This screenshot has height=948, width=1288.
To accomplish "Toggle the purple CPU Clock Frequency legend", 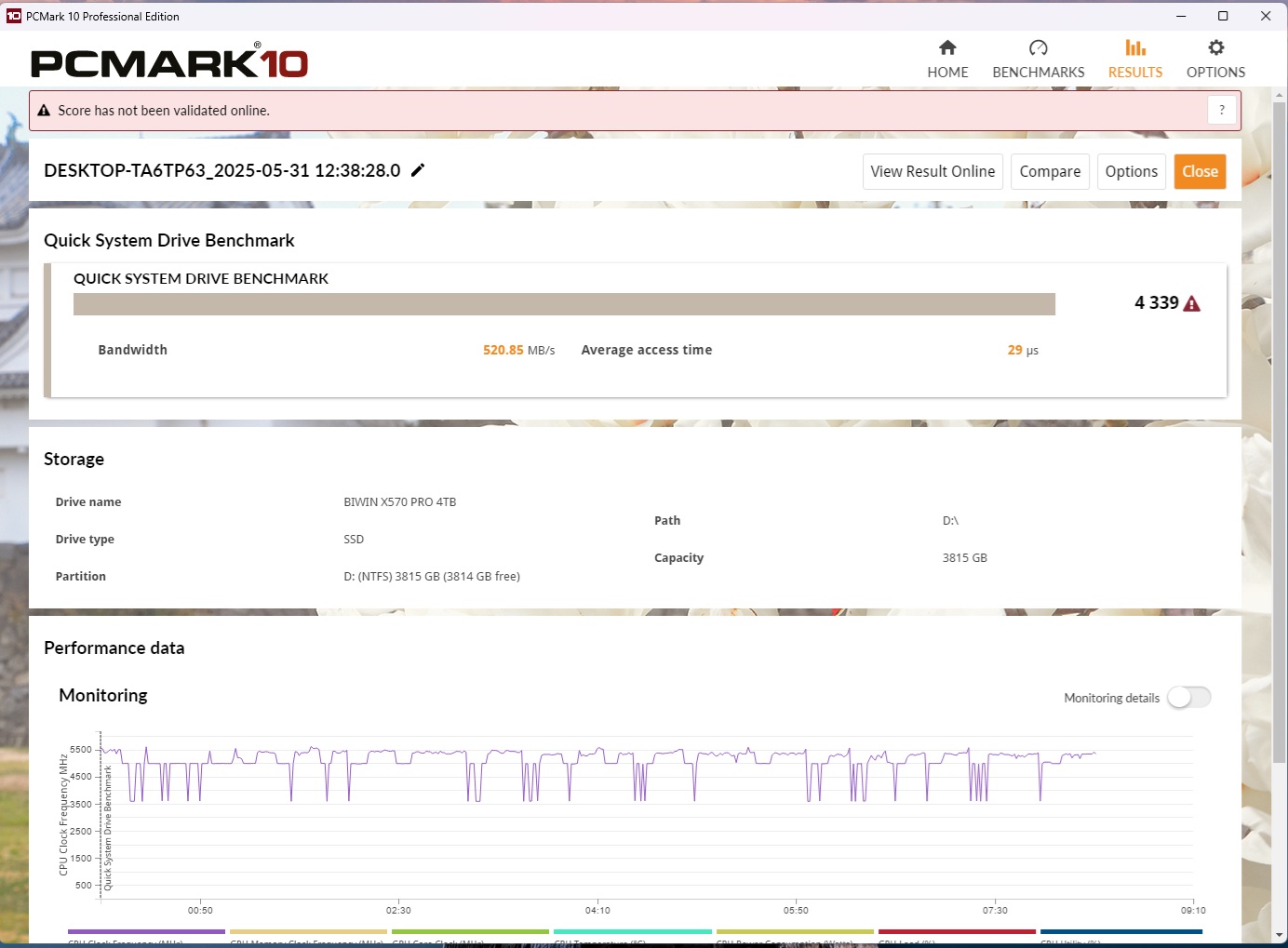I will [146, 933].
